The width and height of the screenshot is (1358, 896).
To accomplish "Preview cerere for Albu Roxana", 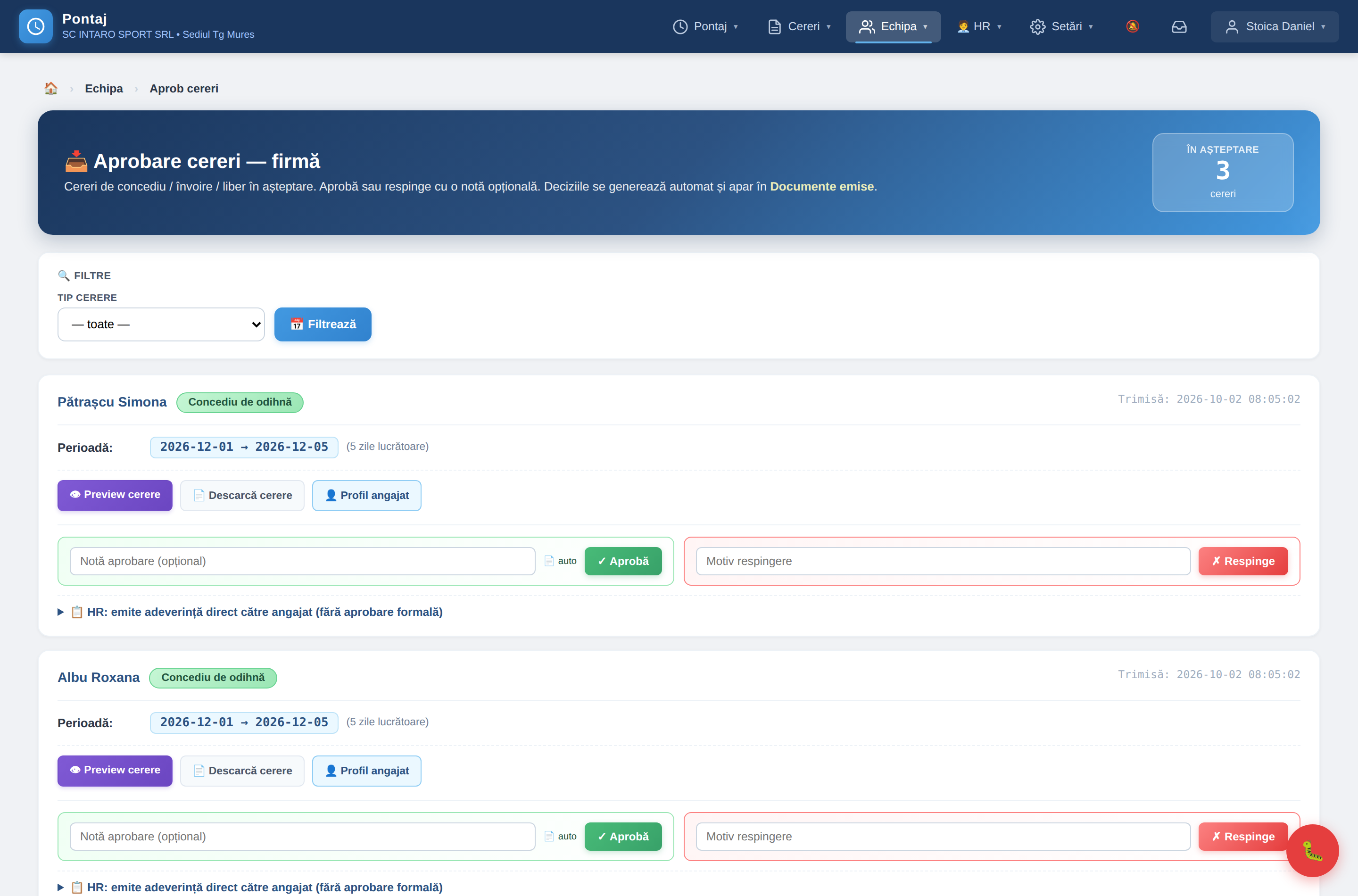I will pyautogui.click(x=115, y=770).
